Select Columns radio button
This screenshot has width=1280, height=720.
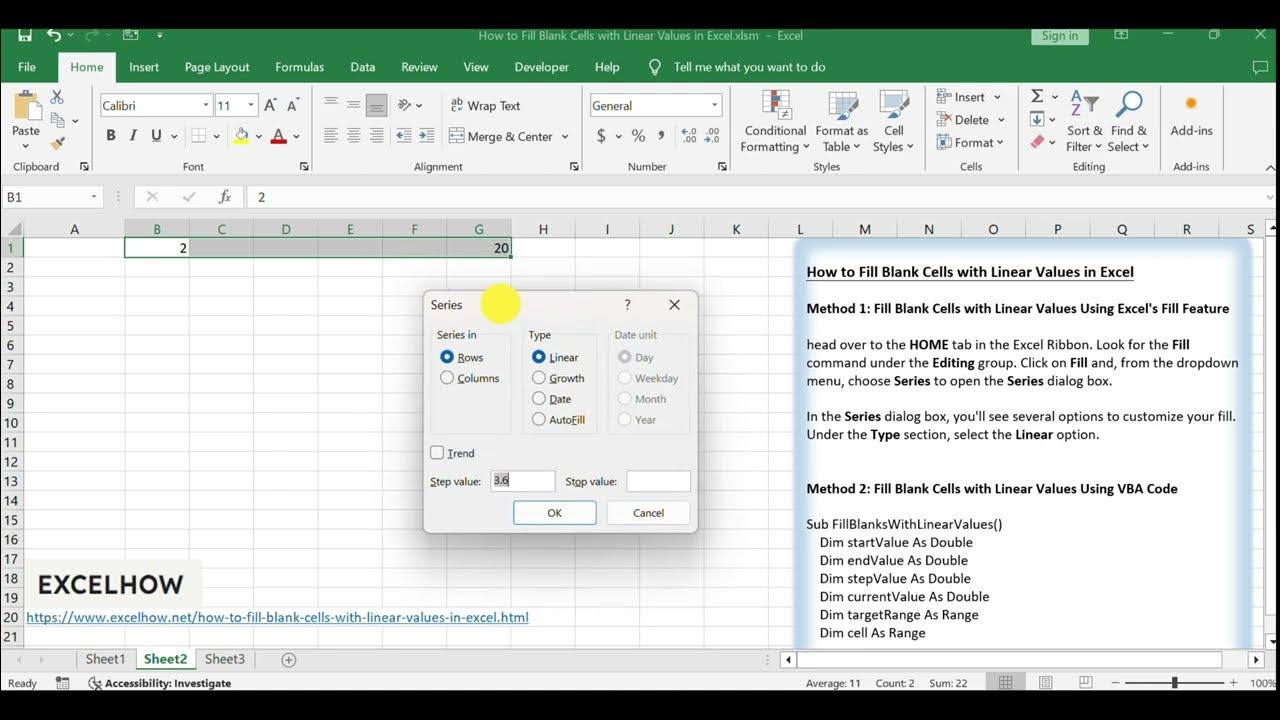click(447, 378)
